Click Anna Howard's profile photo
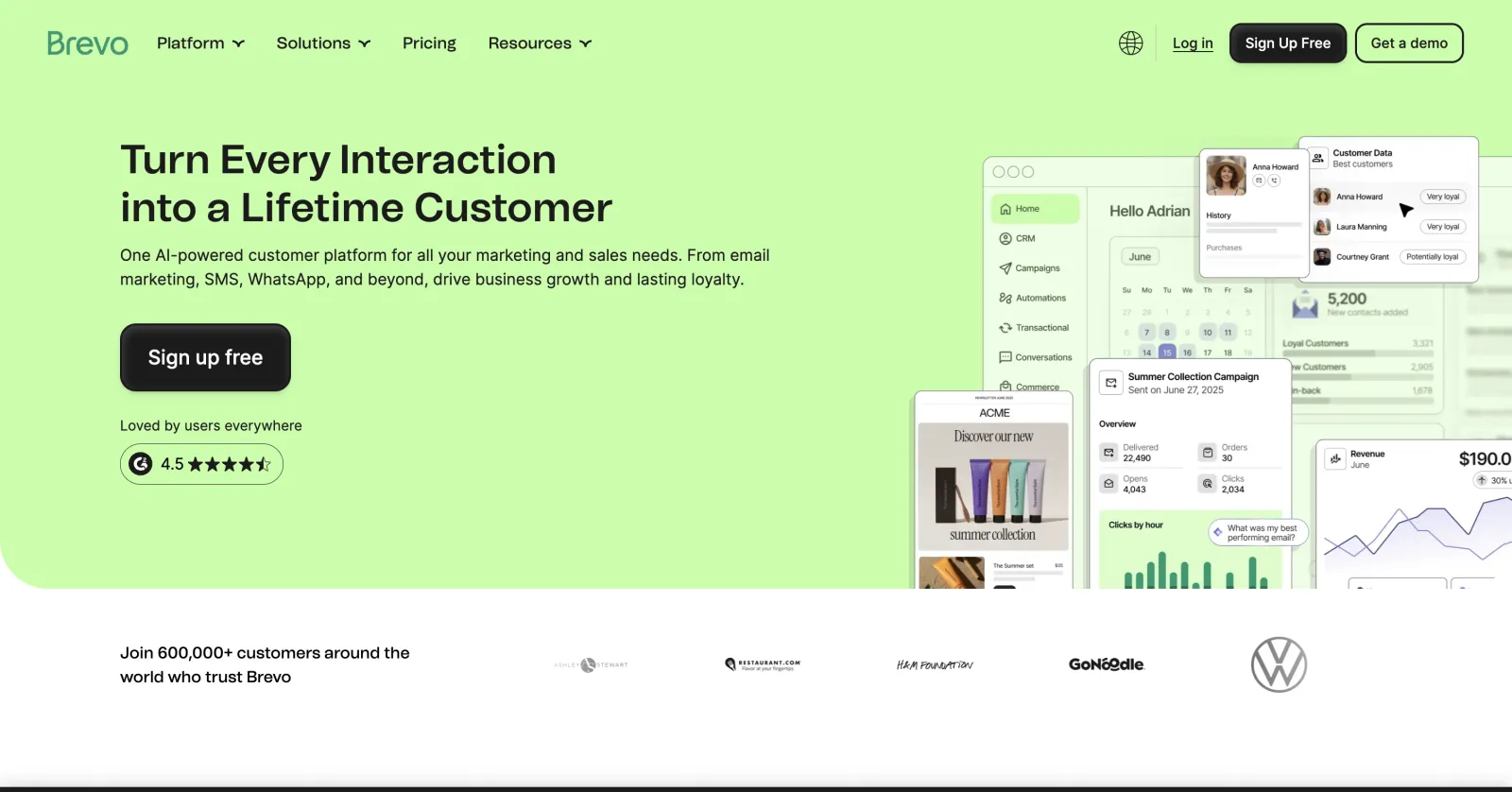The height and width of the screenshot is (792, 1512). 1226,176
